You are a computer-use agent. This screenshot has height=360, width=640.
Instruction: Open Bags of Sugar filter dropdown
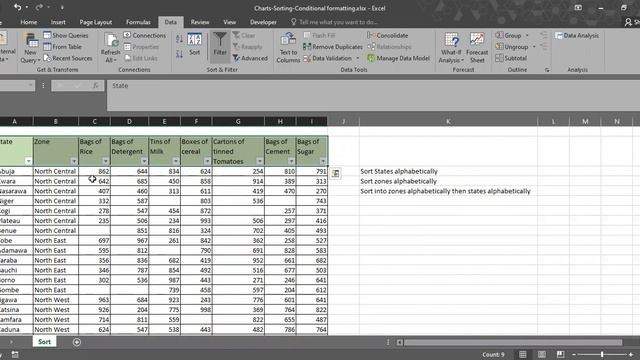(x=323, y=161)
